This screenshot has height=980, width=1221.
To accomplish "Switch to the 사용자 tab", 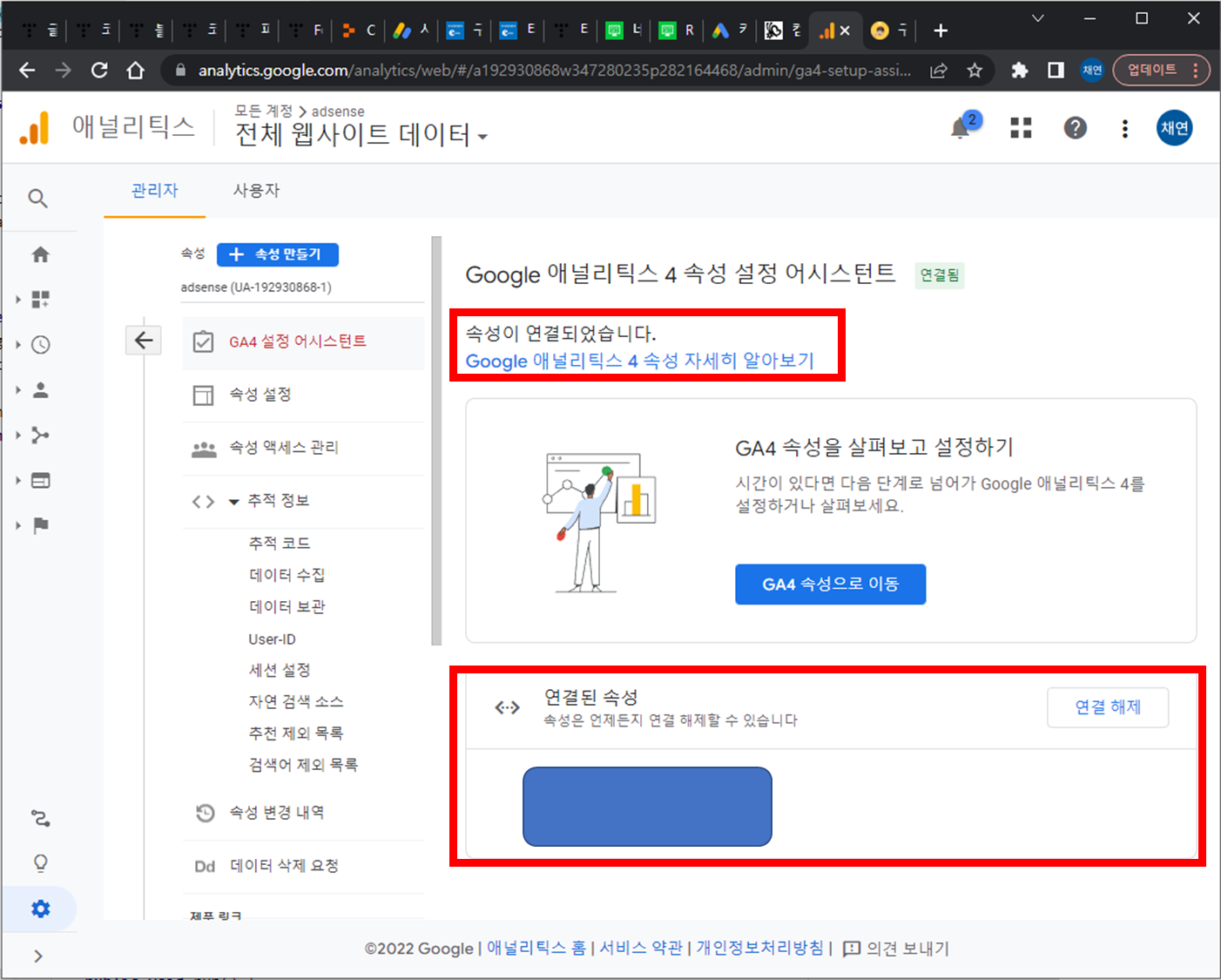I will pyautogui.click(x=256, y=190).
